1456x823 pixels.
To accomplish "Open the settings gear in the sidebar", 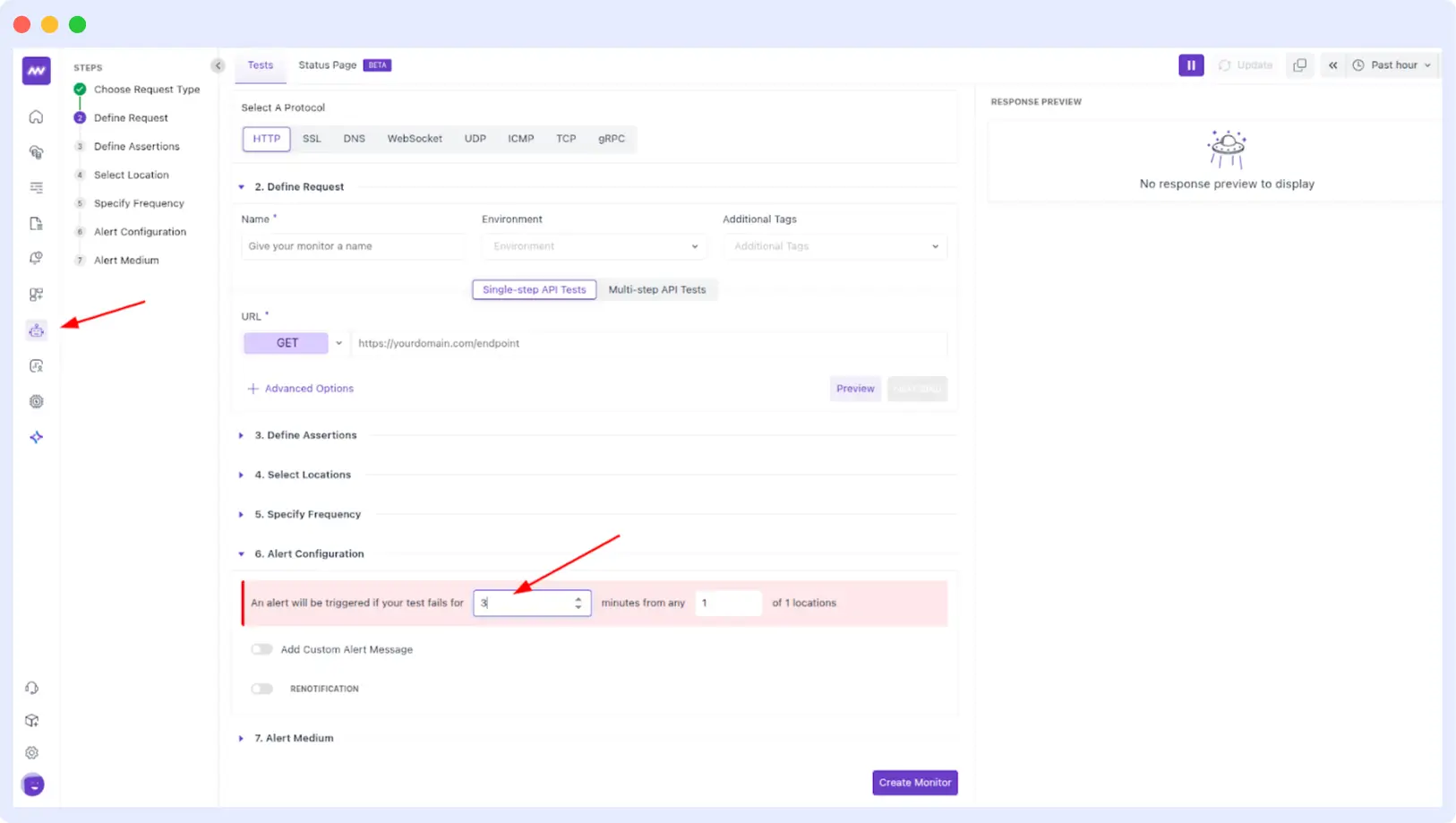I will pos(32,753).
